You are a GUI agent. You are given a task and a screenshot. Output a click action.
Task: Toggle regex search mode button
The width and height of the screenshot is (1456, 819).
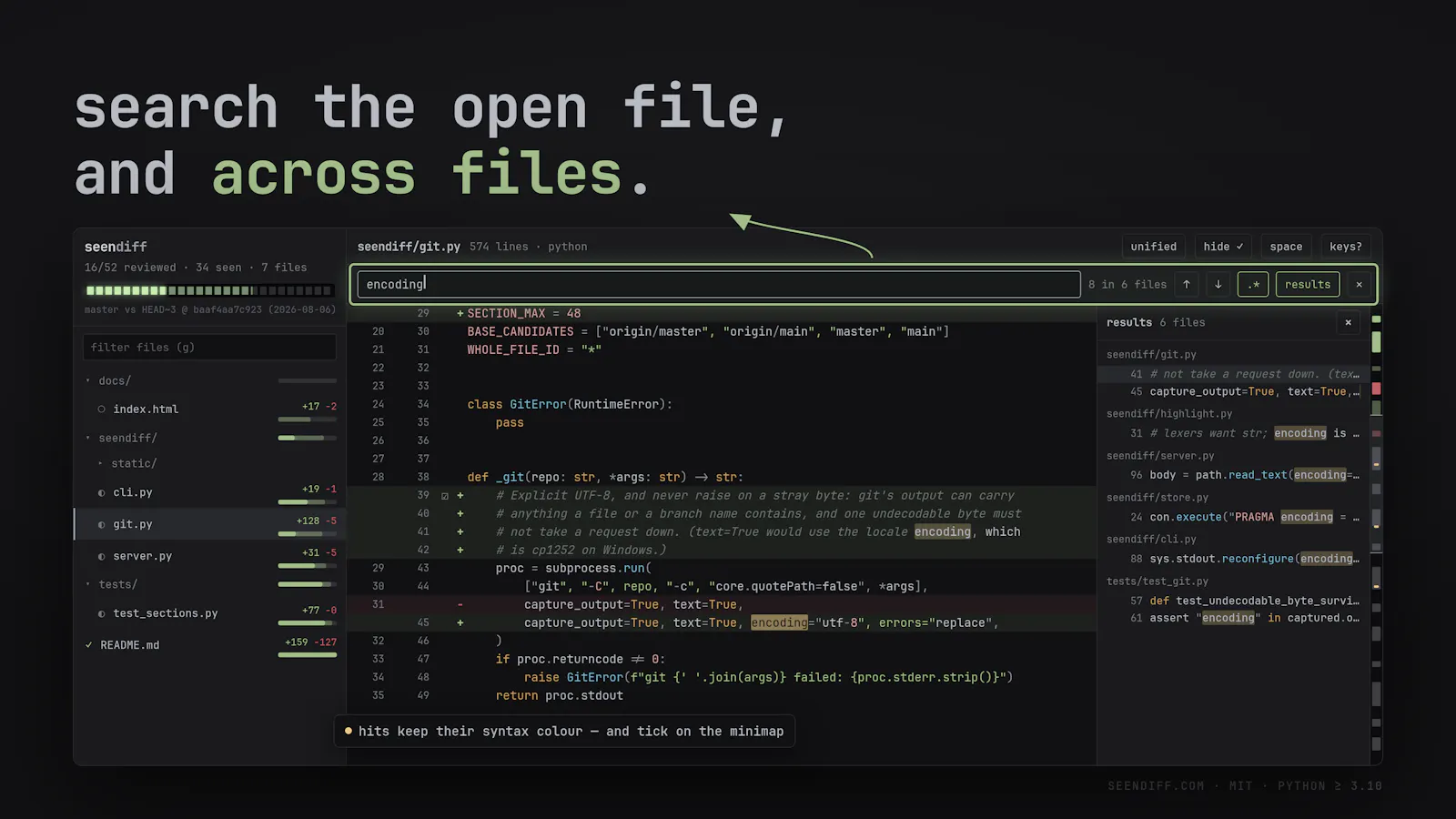[1253, 285]
